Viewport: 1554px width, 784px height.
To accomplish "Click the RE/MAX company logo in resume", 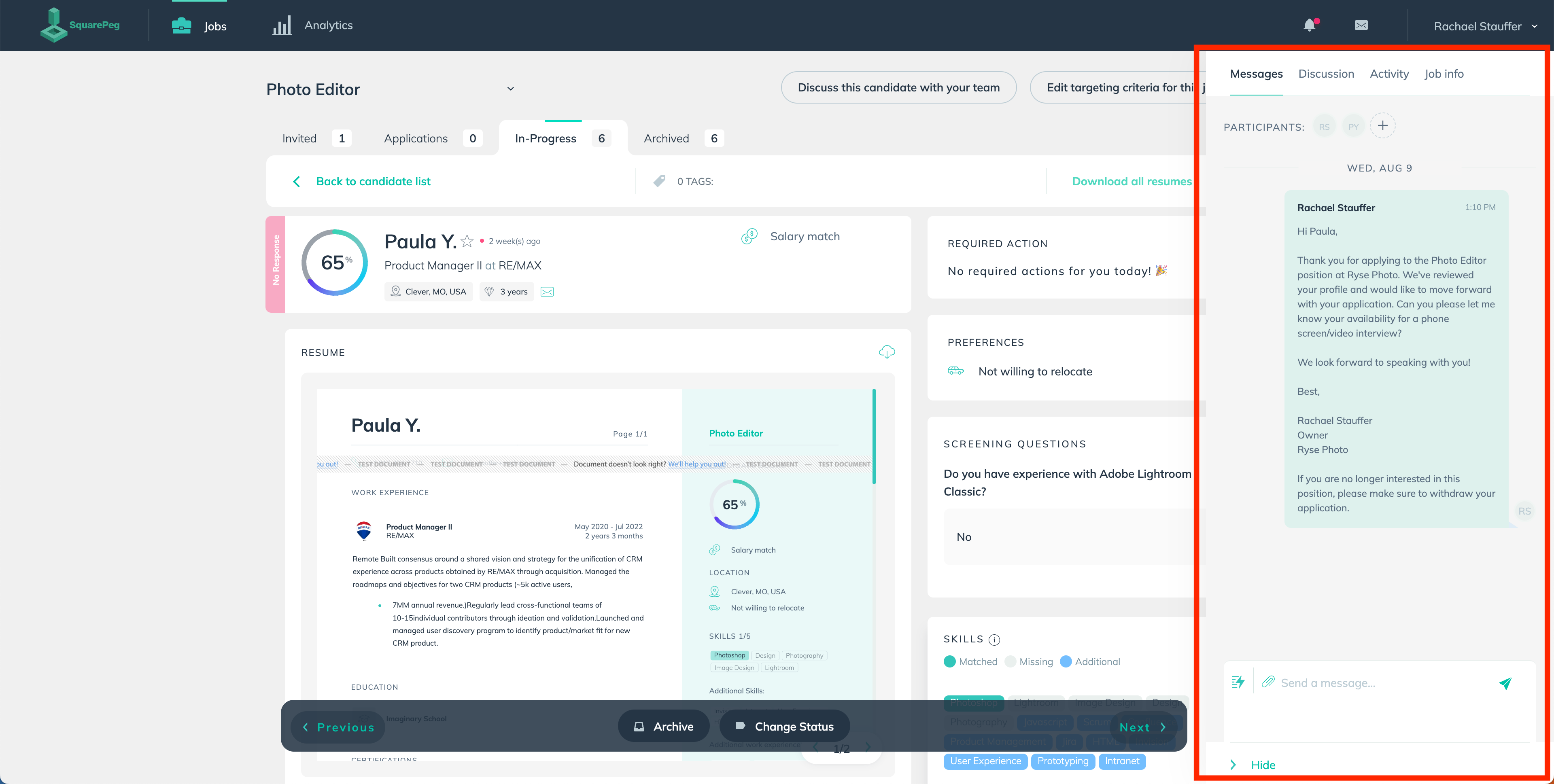I will (x=364, y=531).
